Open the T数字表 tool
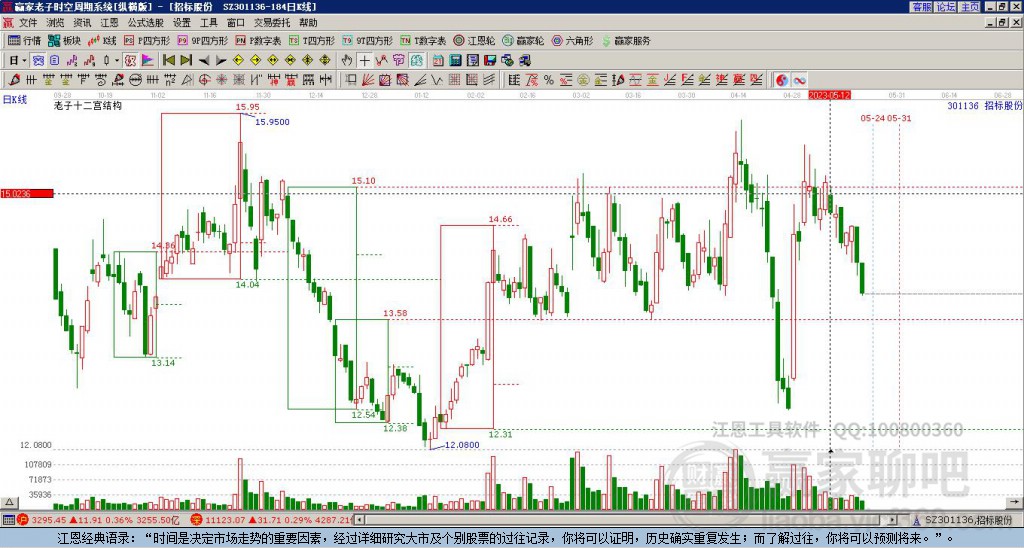Viewport: 1024px width, 548px height. coord(423,40)
